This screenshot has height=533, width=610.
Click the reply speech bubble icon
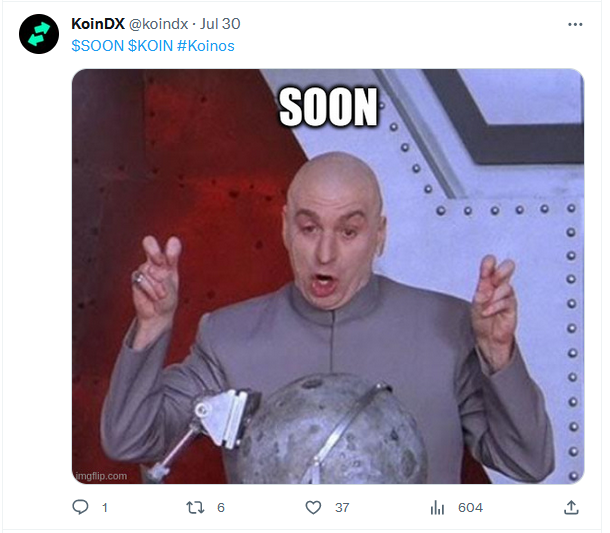pyautogui.click(x=81, y=507)
